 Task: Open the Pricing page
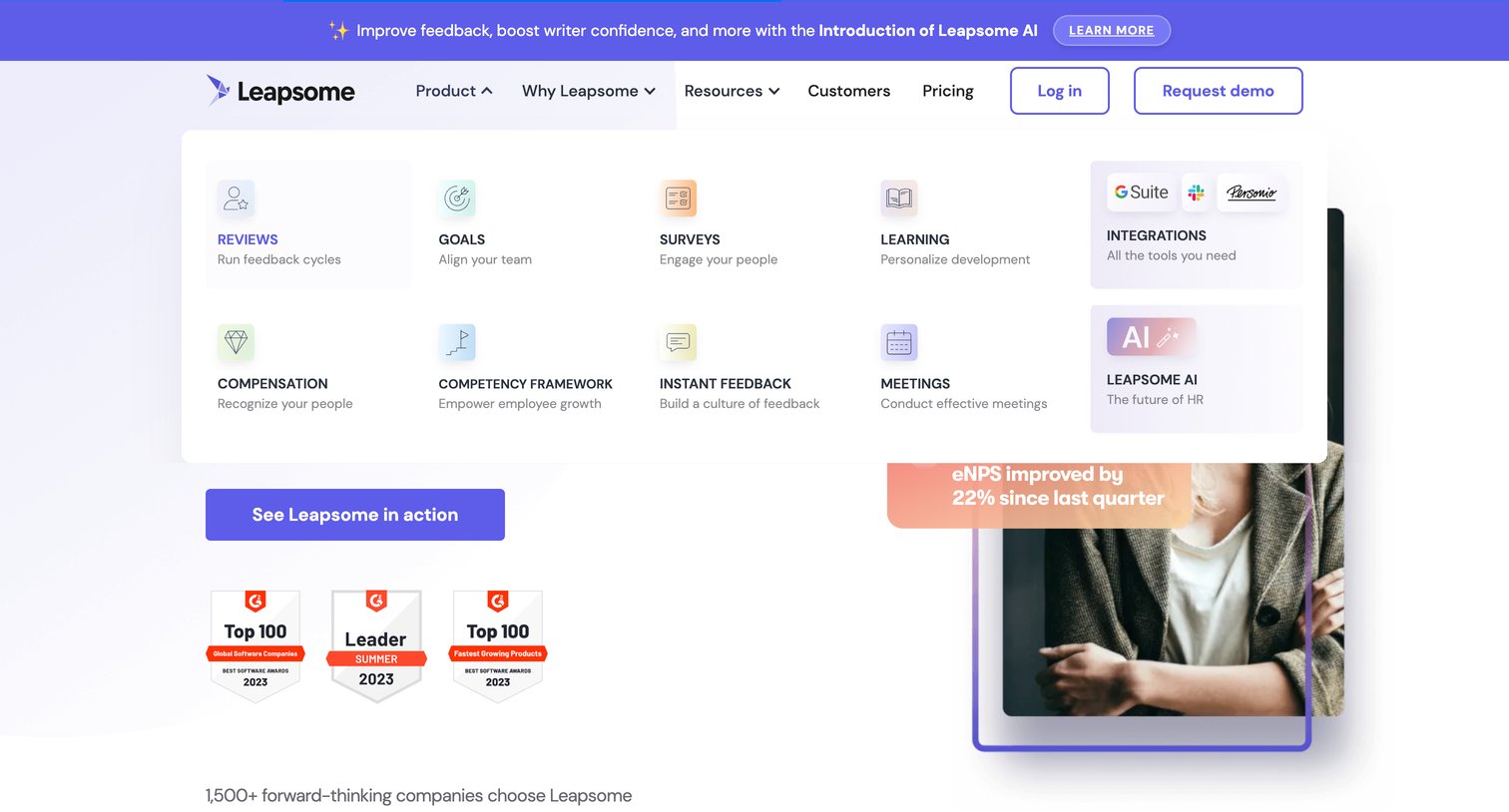pos(948,91)
